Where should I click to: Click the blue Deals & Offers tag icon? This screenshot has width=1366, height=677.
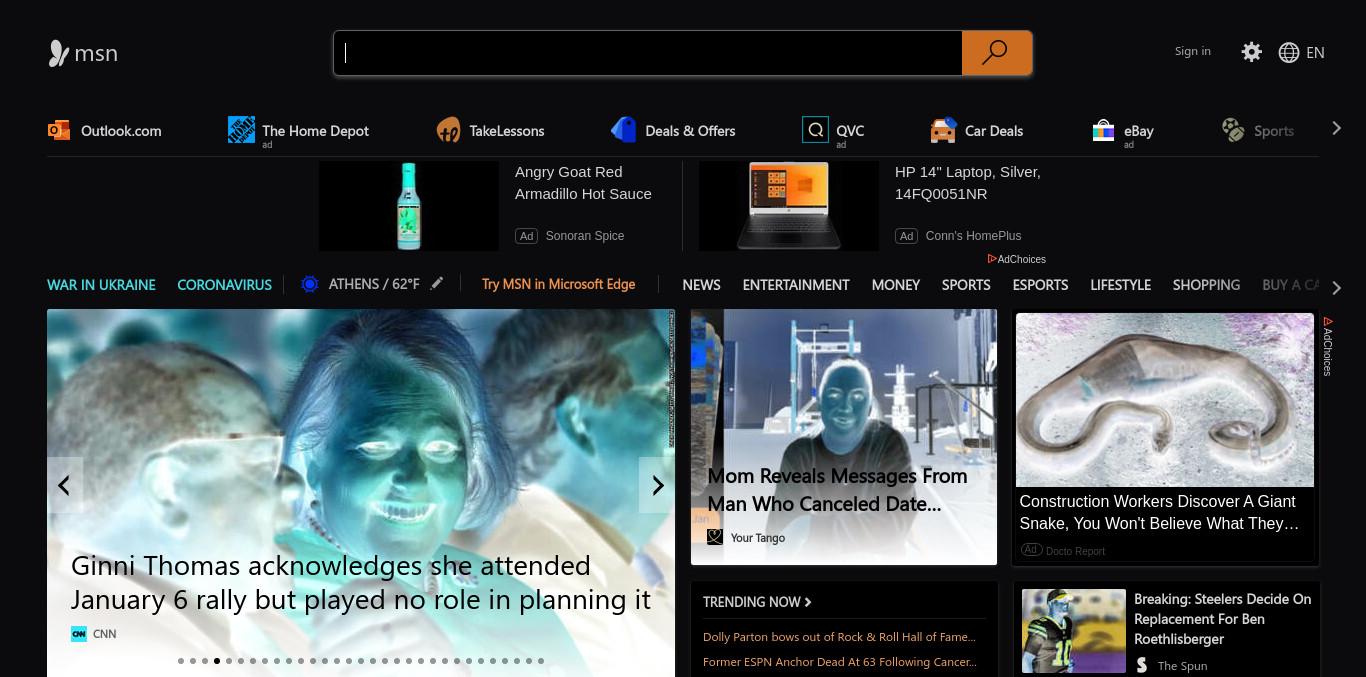624,130
